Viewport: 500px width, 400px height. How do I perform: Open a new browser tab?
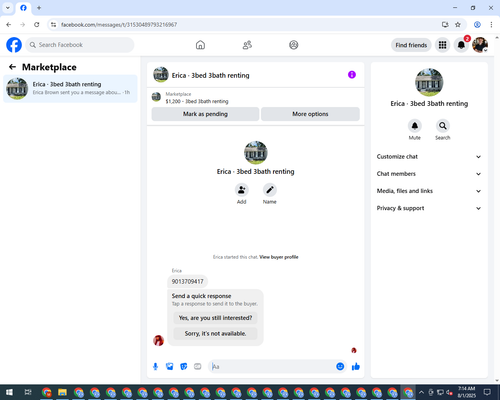coord(39,8)
